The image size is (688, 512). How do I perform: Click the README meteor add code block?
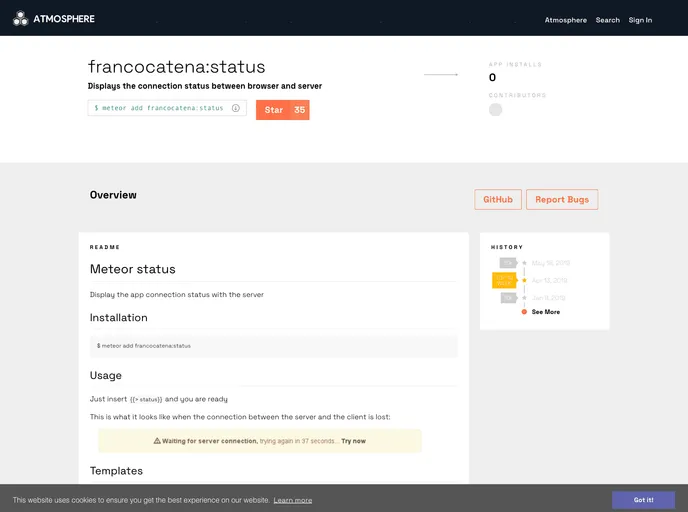(273, 346)
